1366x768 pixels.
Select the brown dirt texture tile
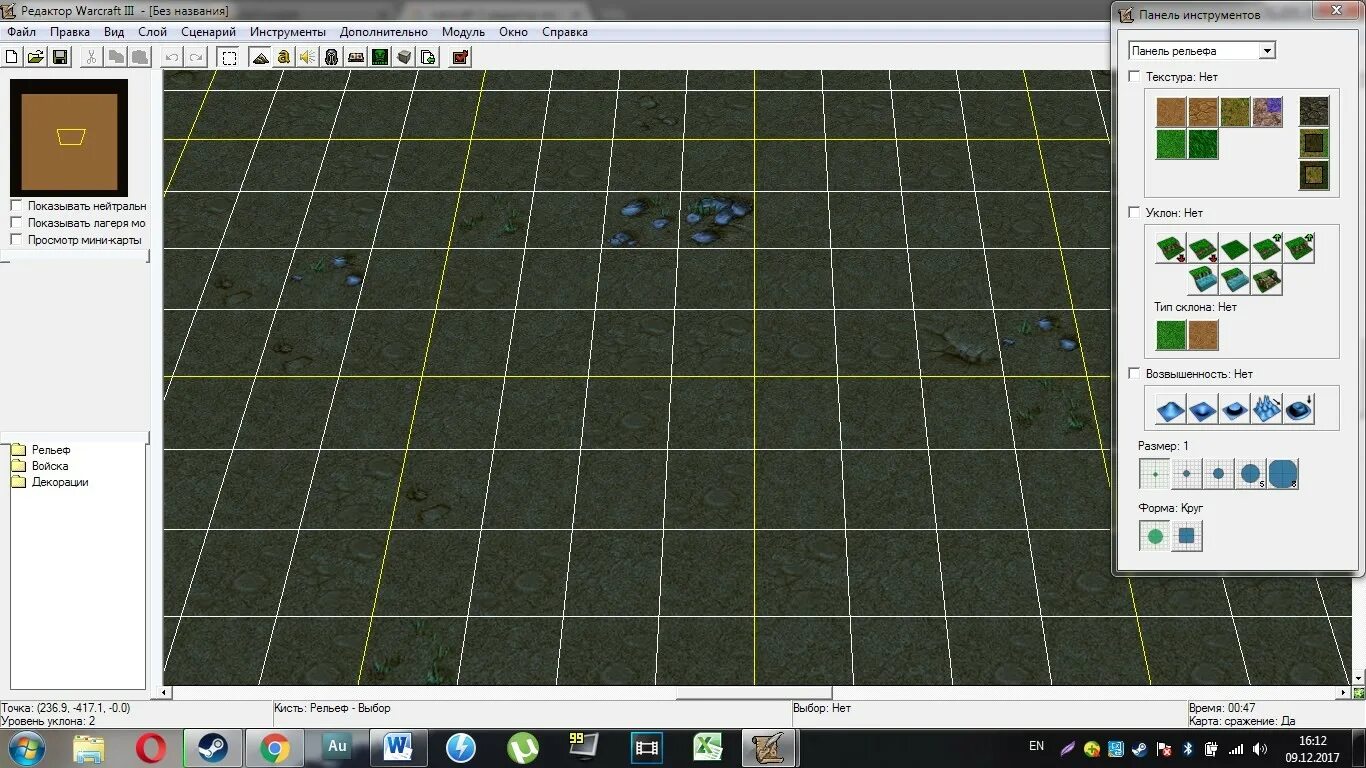pyautogui.click(x=1171, y=112)
